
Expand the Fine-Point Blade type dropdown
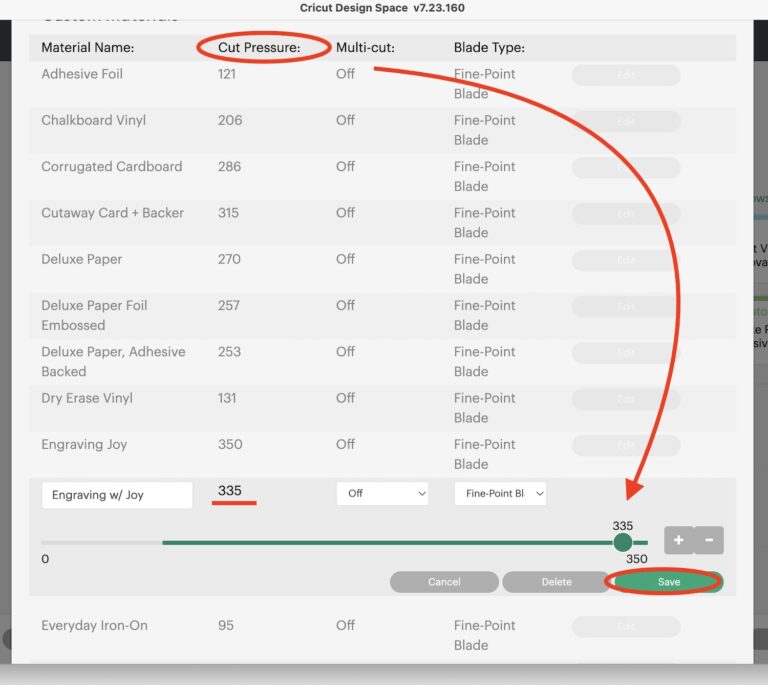[x=500, y=494]
